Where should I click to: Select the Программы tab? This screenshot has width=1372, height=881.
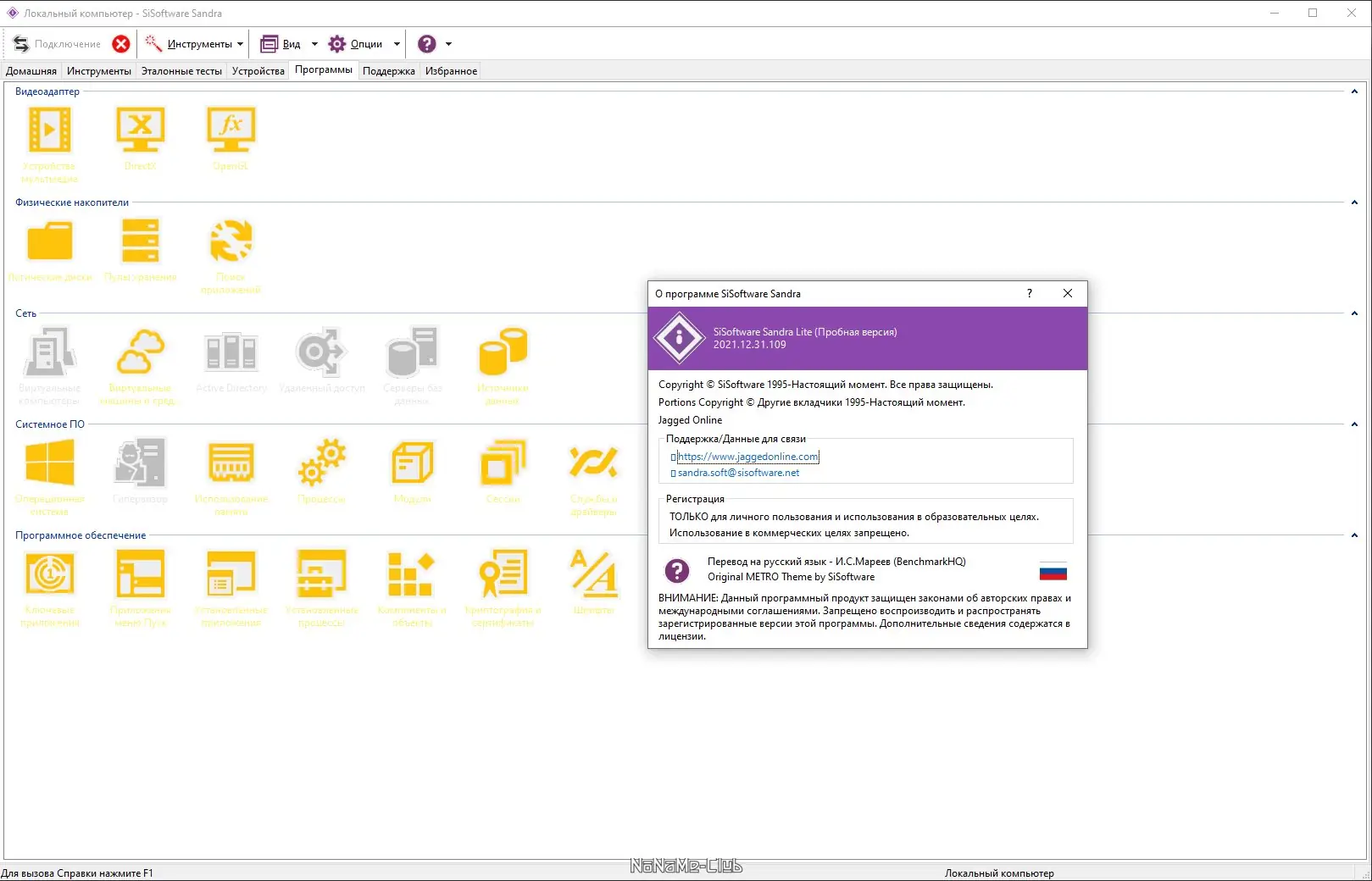coord(324,70)
